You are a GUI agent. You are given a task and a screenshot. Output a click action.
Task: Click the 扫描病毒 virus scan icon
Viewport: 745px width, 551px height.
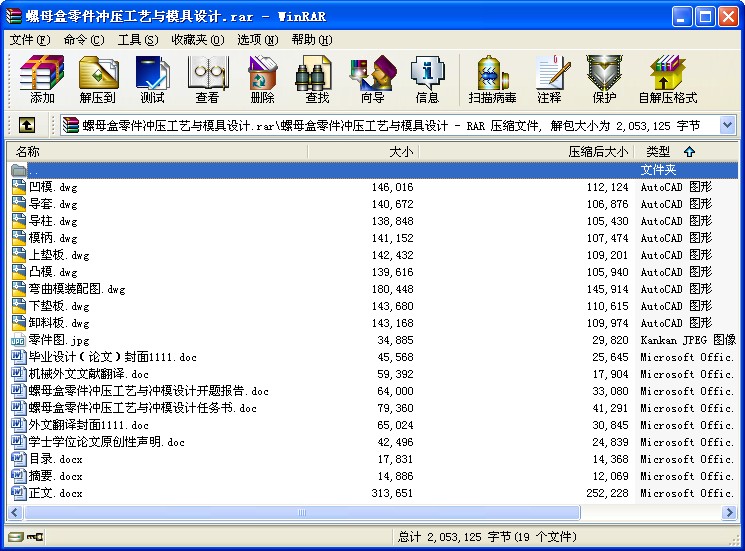(x=492, y=80)
